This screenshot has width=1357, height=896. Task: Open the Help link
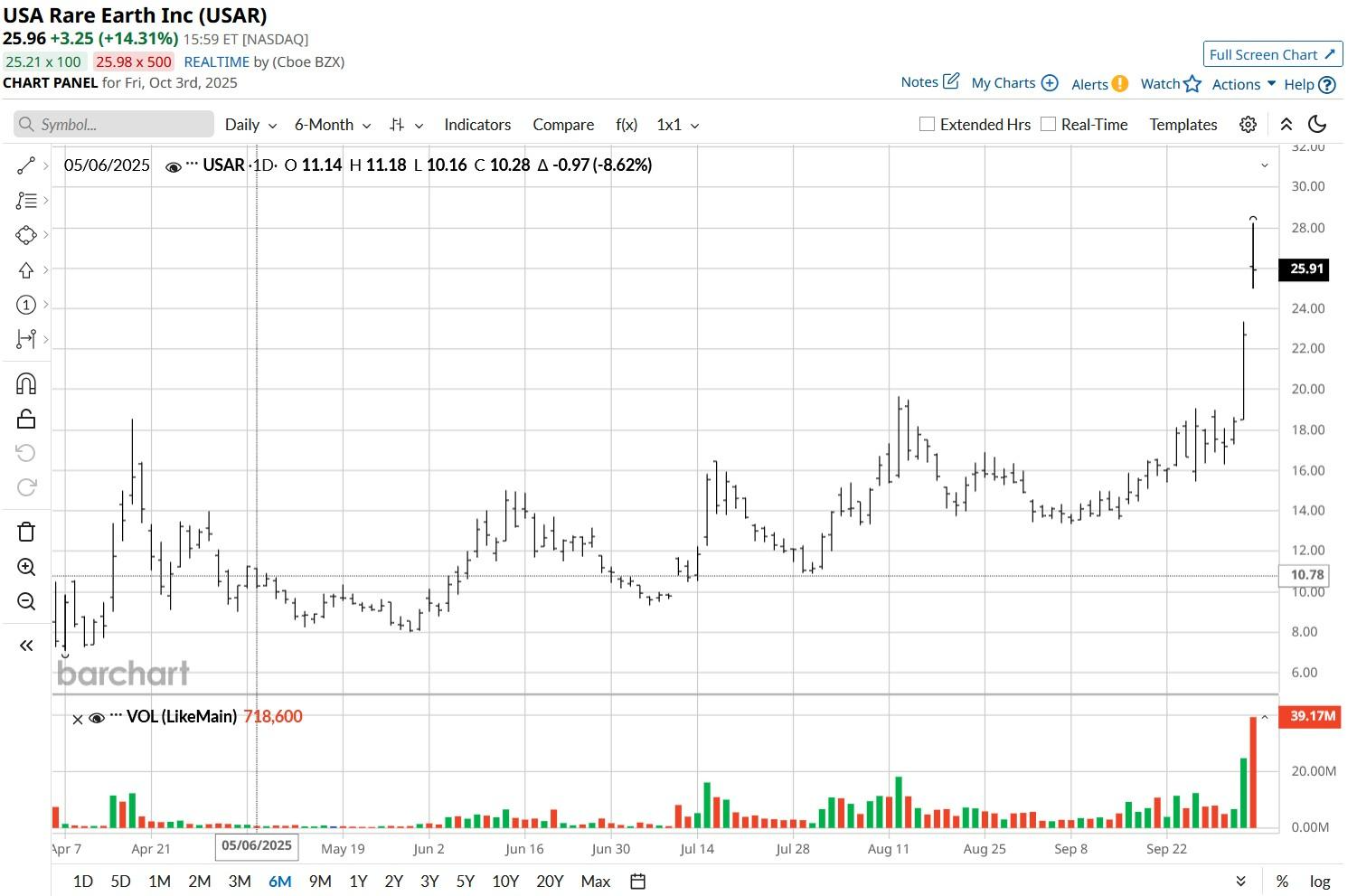(1309, 84)
